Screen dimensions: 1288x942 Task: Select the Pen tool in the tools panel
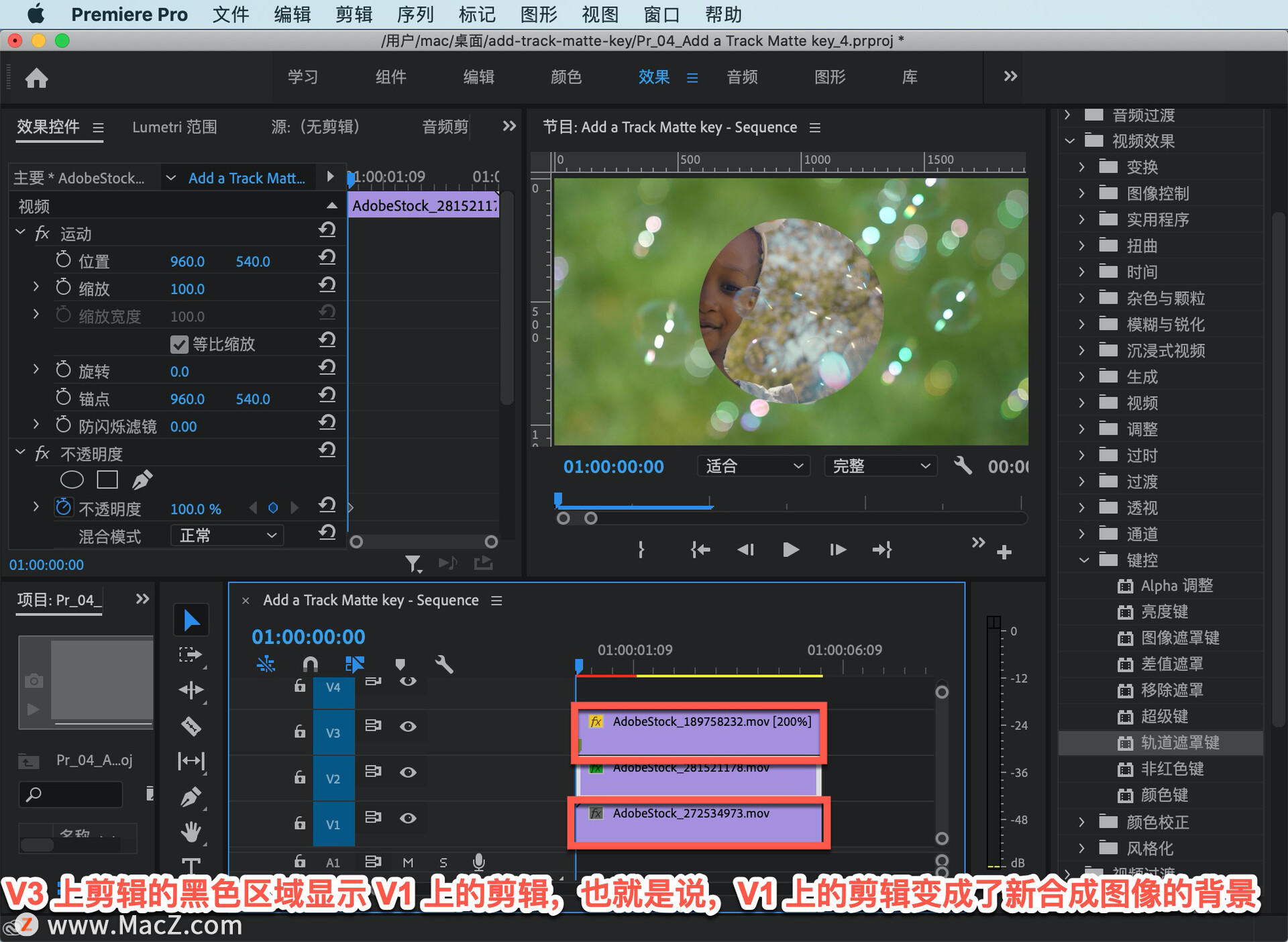[x=191, y=796]
